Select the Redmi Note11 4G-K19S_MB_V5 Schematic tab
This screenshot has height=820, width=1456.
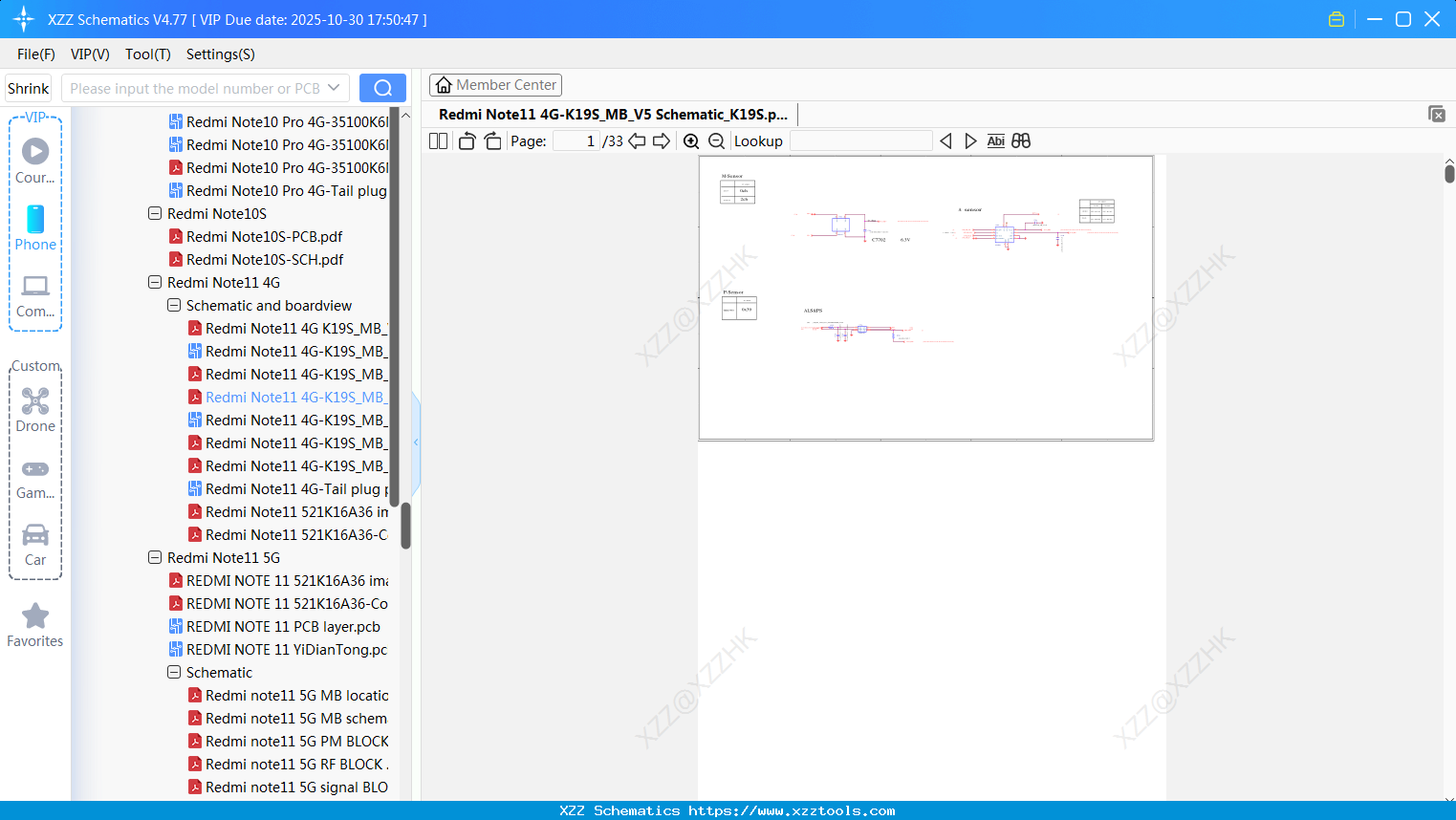(x=612, y=114)
